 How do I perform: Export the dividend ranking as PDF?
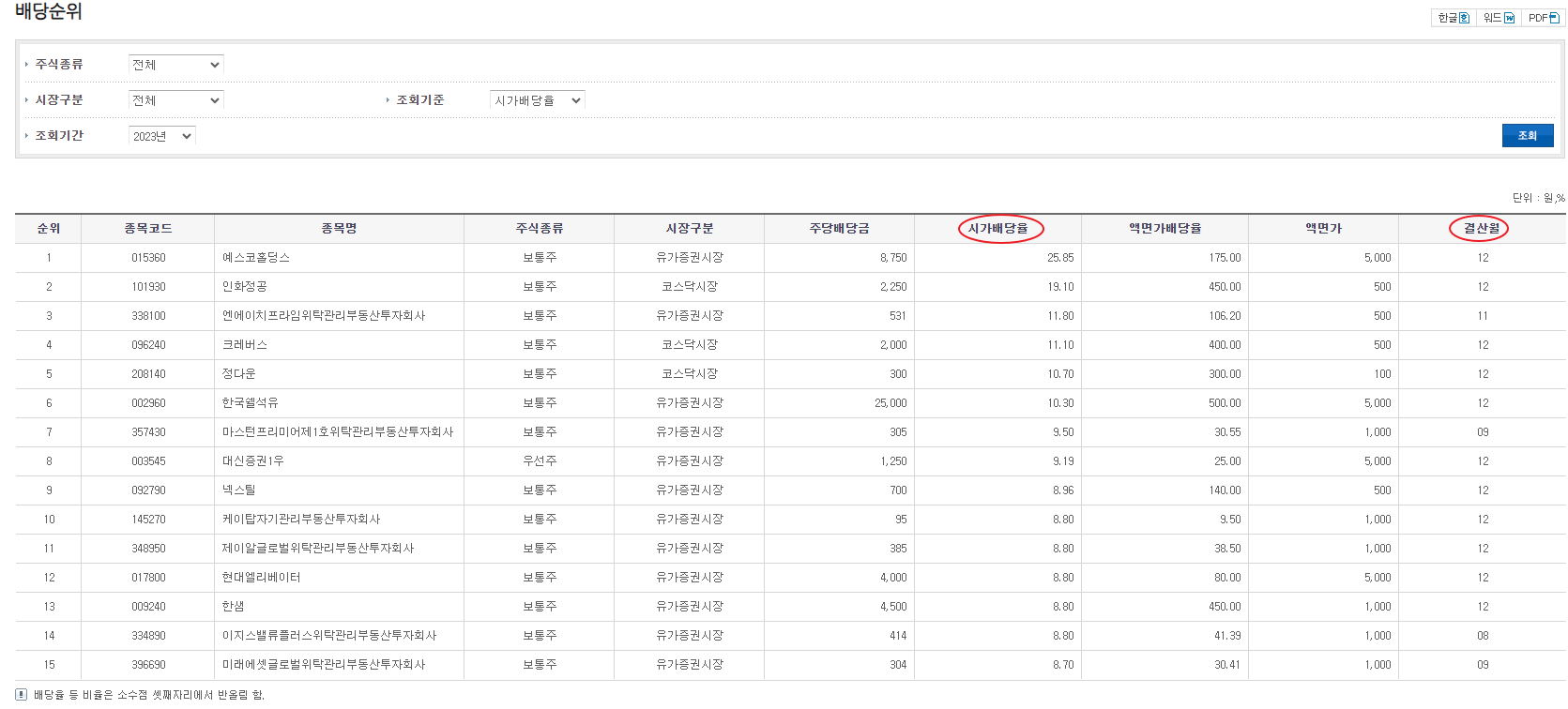[1543, 18]
